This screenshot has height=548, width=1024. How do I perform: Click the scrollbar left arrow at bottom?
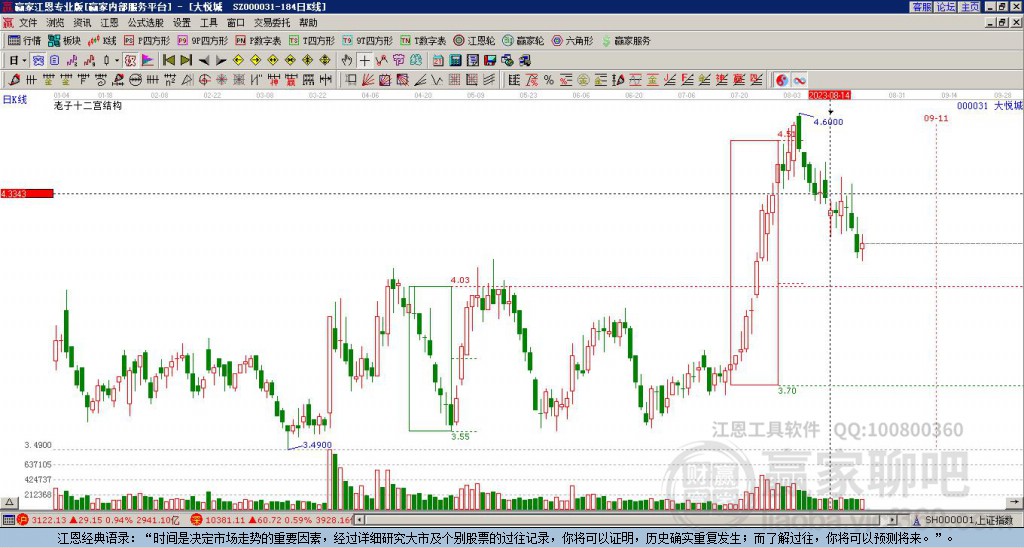tap(358, 520)
